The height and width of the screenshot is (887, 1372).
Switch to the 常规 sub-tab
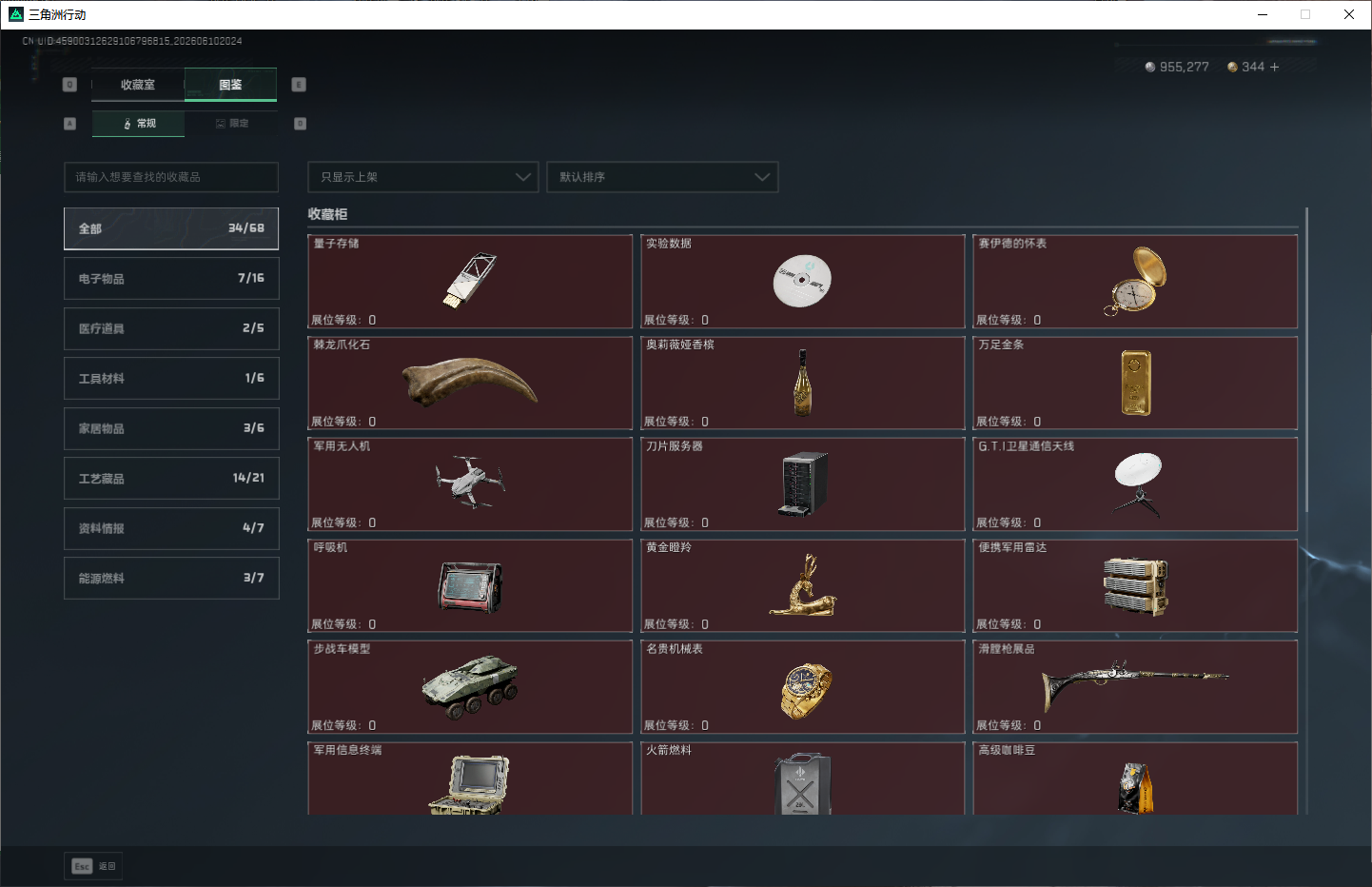[139, 124]
